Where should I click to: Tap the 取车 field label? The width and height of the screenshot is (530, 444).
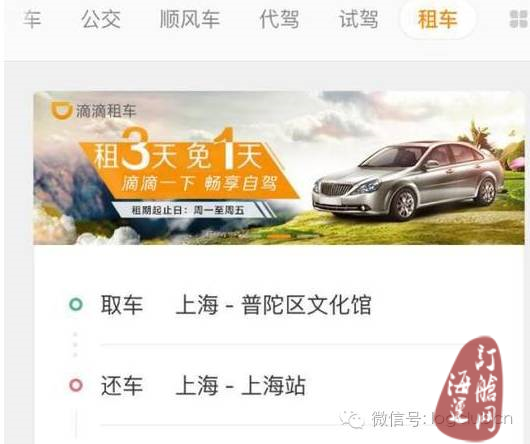(122, 305)
